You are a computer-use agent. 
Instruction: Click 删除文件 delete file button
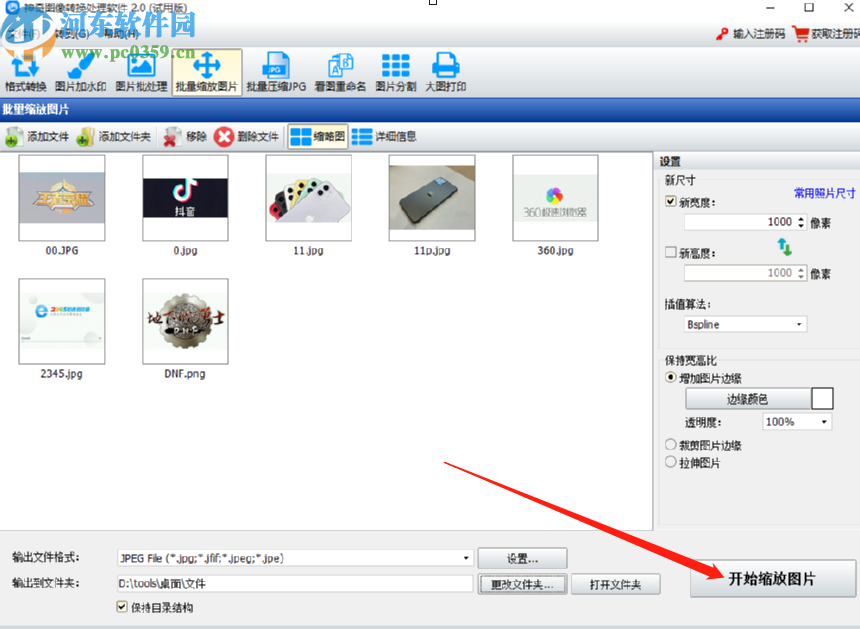coord(246,137)
